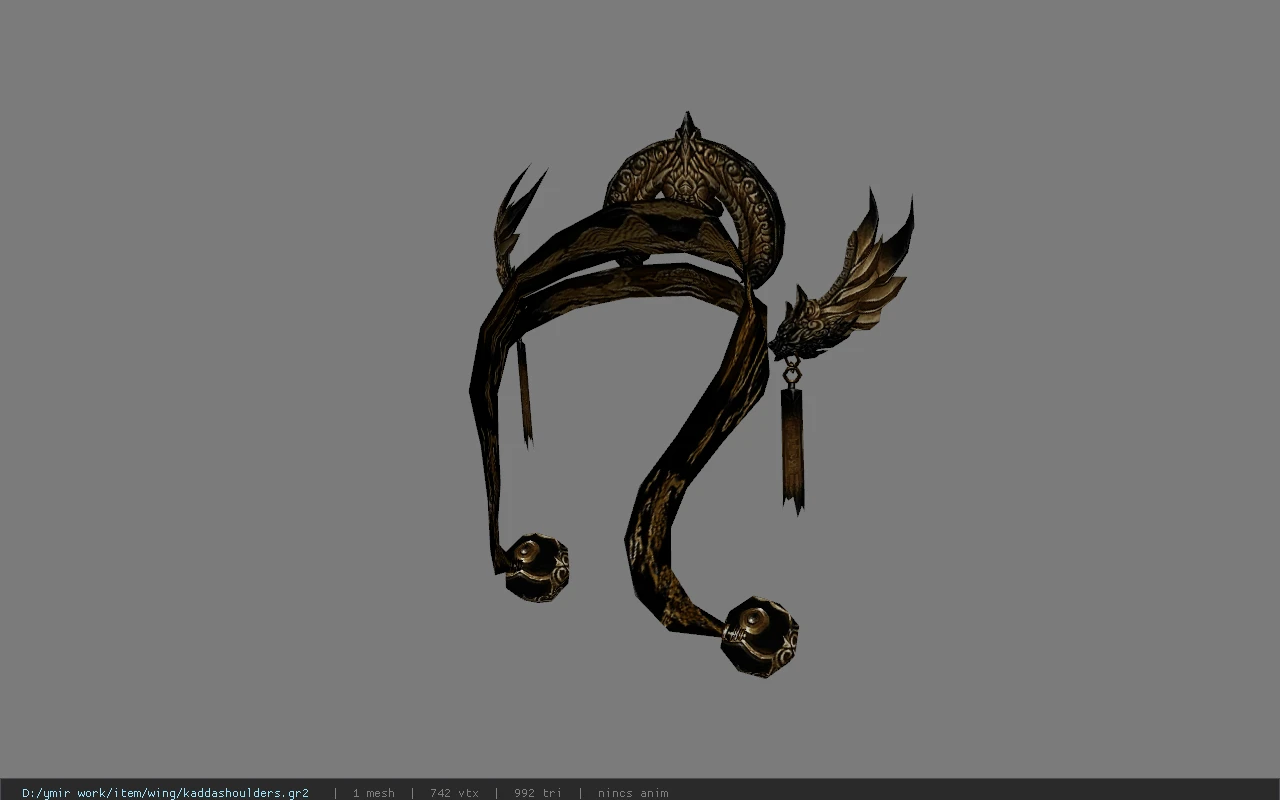Image resolution: width=1280 pixels, height=800 pixels.
Task: Click the '742 vtx' vertex count
Action: tap(454, 793)
